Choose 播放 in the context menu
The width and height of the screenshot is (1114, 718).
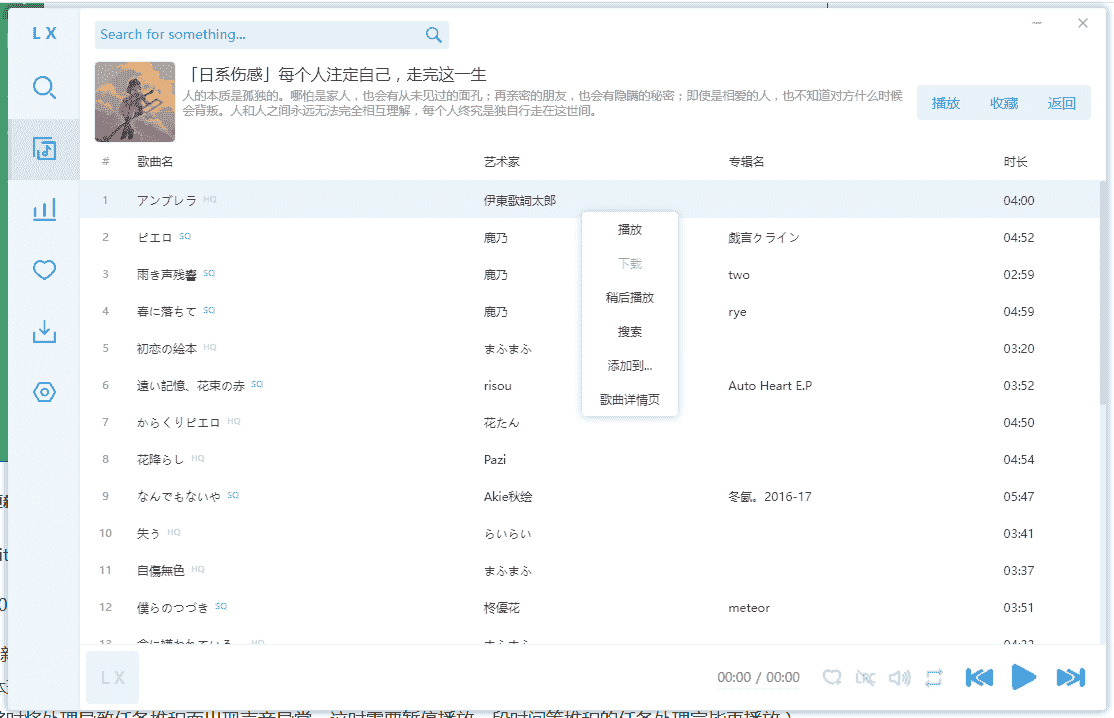pyautogui.click(x=629, y=229)
